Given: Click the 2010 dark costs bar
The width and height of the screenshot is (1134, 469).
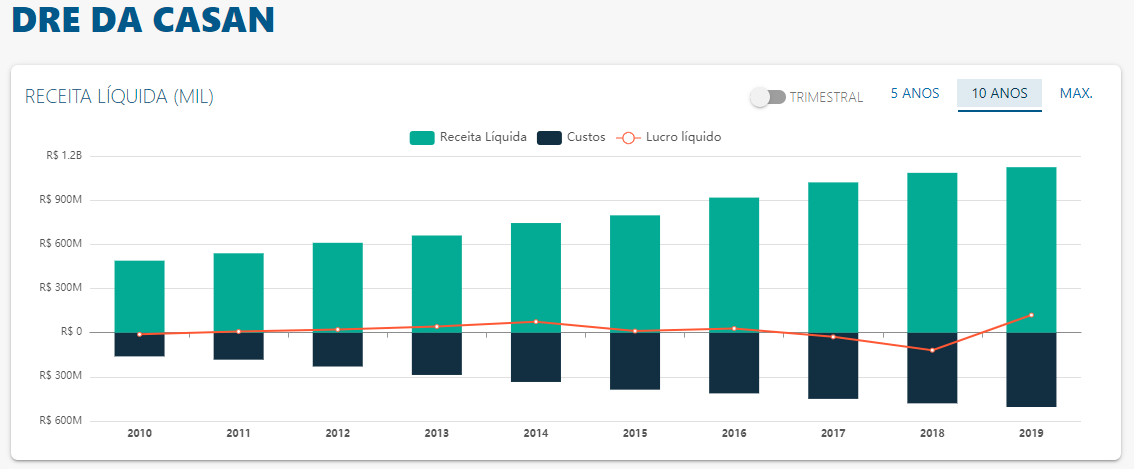Looking at the screenshot, I should [140, 345].
